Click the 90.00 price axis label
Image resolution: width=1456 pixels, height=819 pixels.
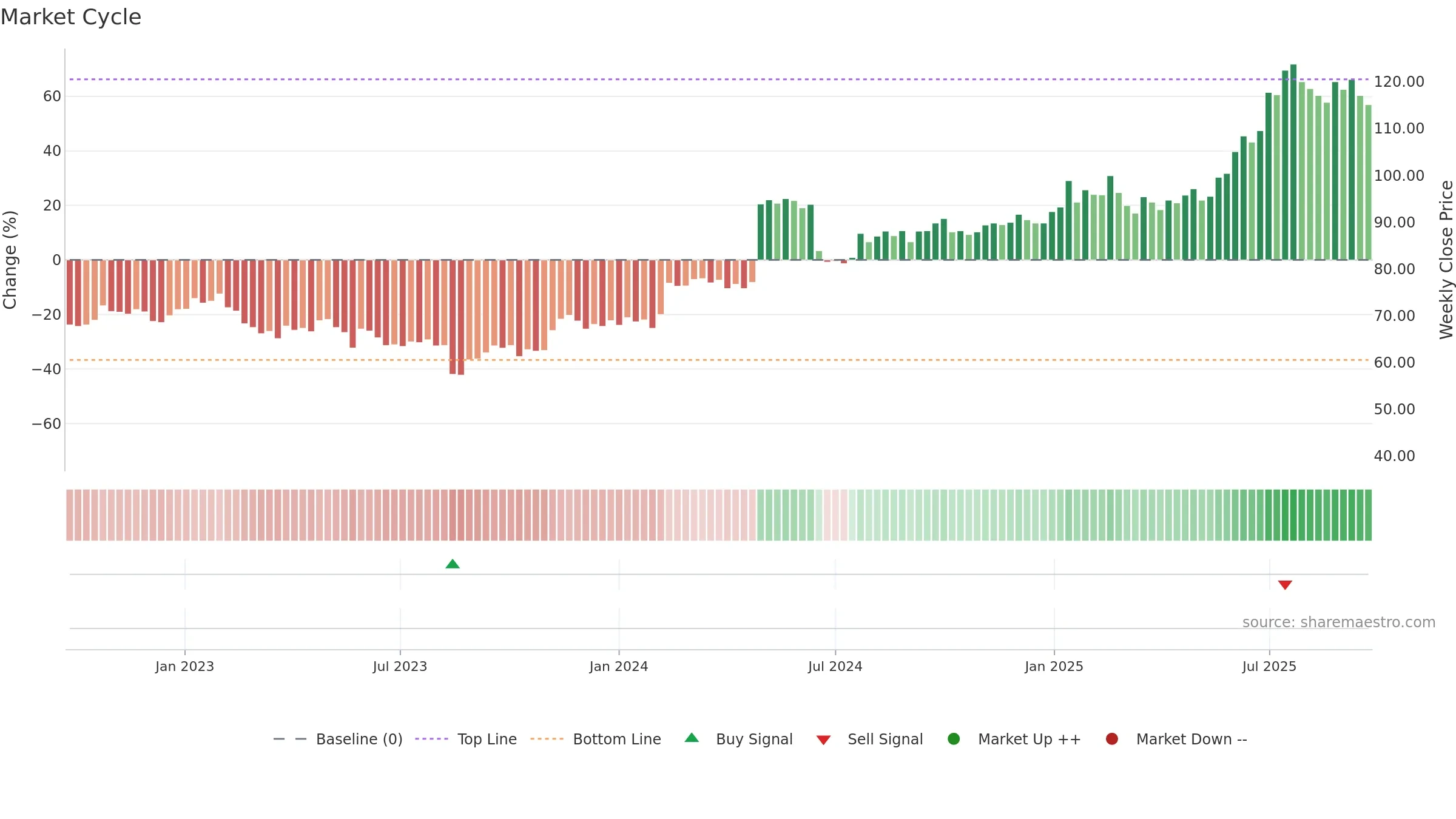pos(1394,222)
